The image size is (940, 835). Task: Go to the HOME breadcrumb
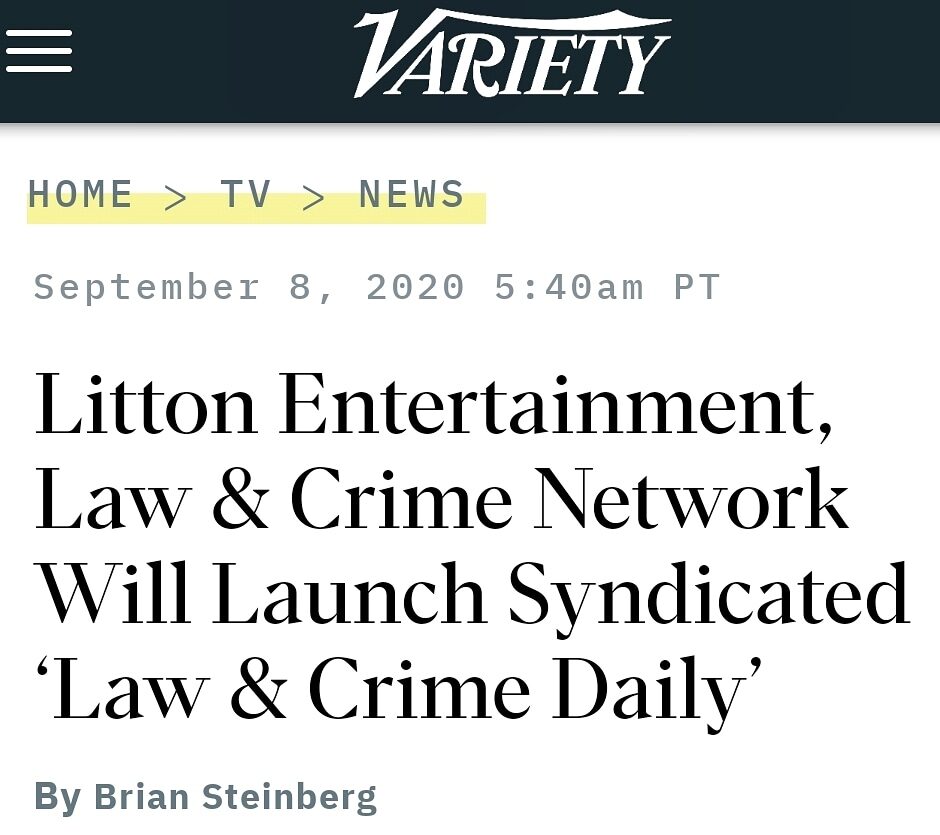(80, 194)
